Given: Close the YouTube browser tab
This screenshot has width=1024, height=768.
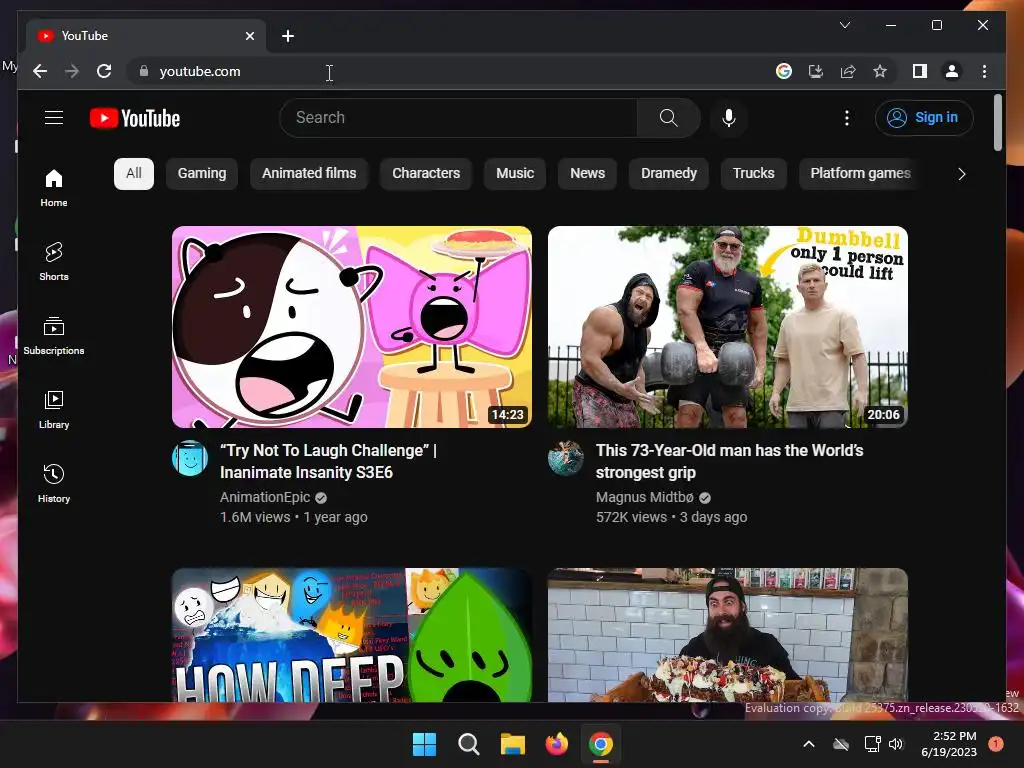Looking at the screenshot, I should point(249,36).
